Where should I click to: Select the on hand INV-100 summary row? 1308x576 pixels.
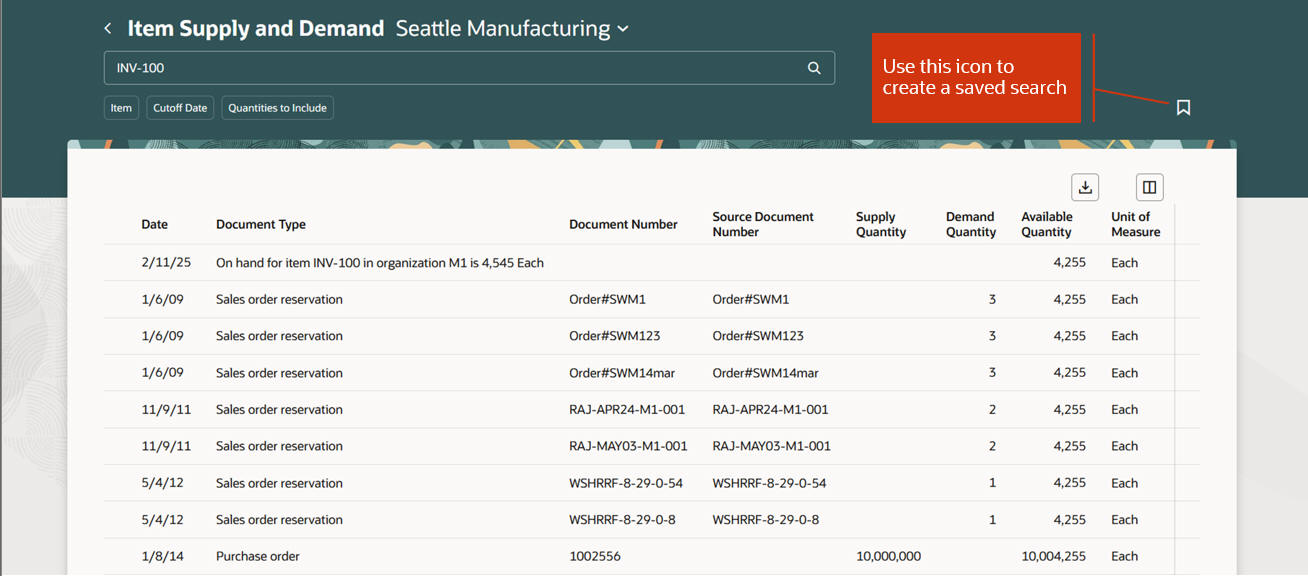click(379, 263)
